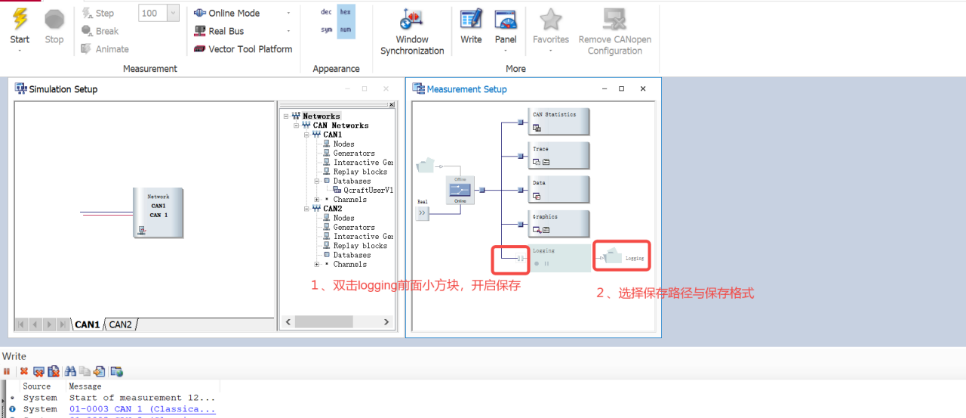
Task: Collapse the Networks root tree node
Action: (x=286, y=116)
